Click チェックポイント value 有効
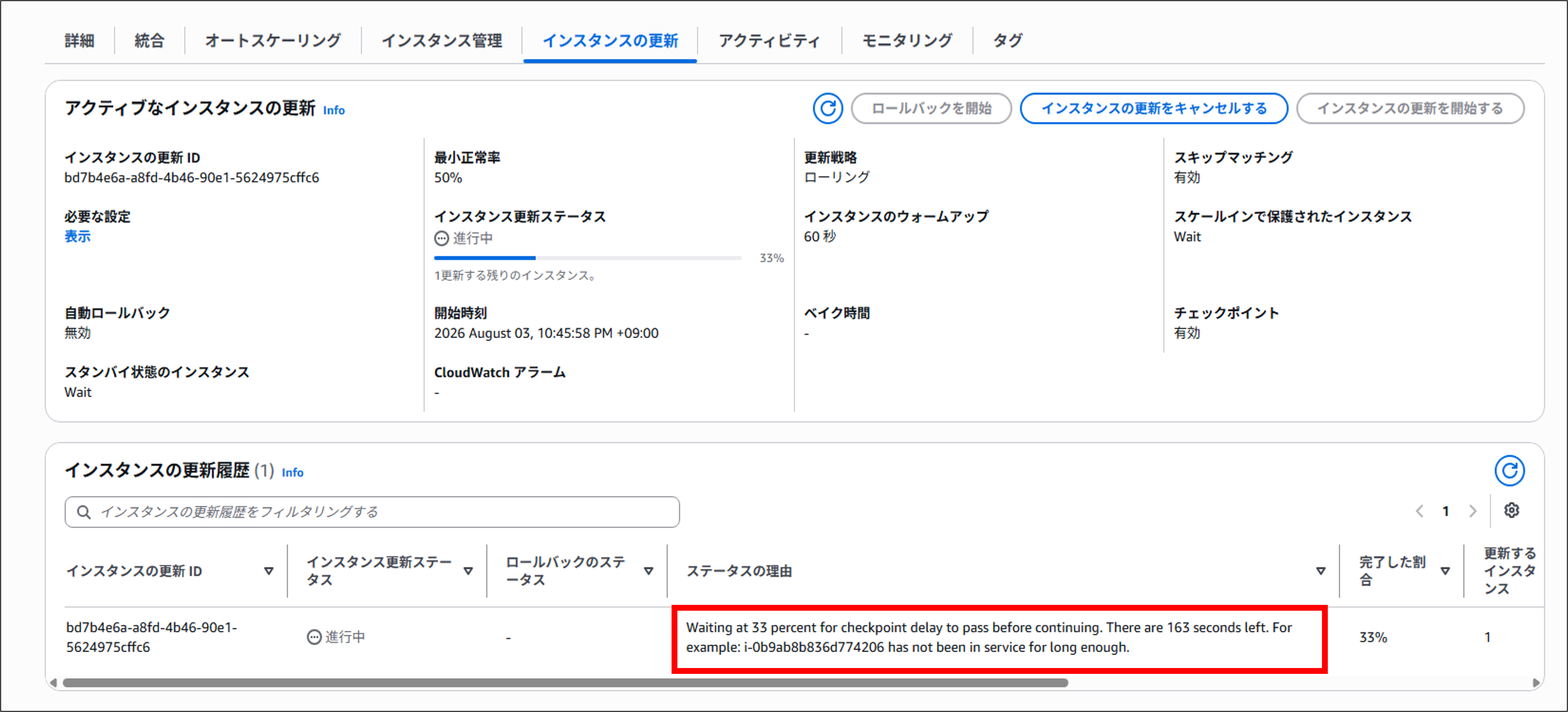The width and height of the screenshot is (1568, 712). tap(1187, 333)
